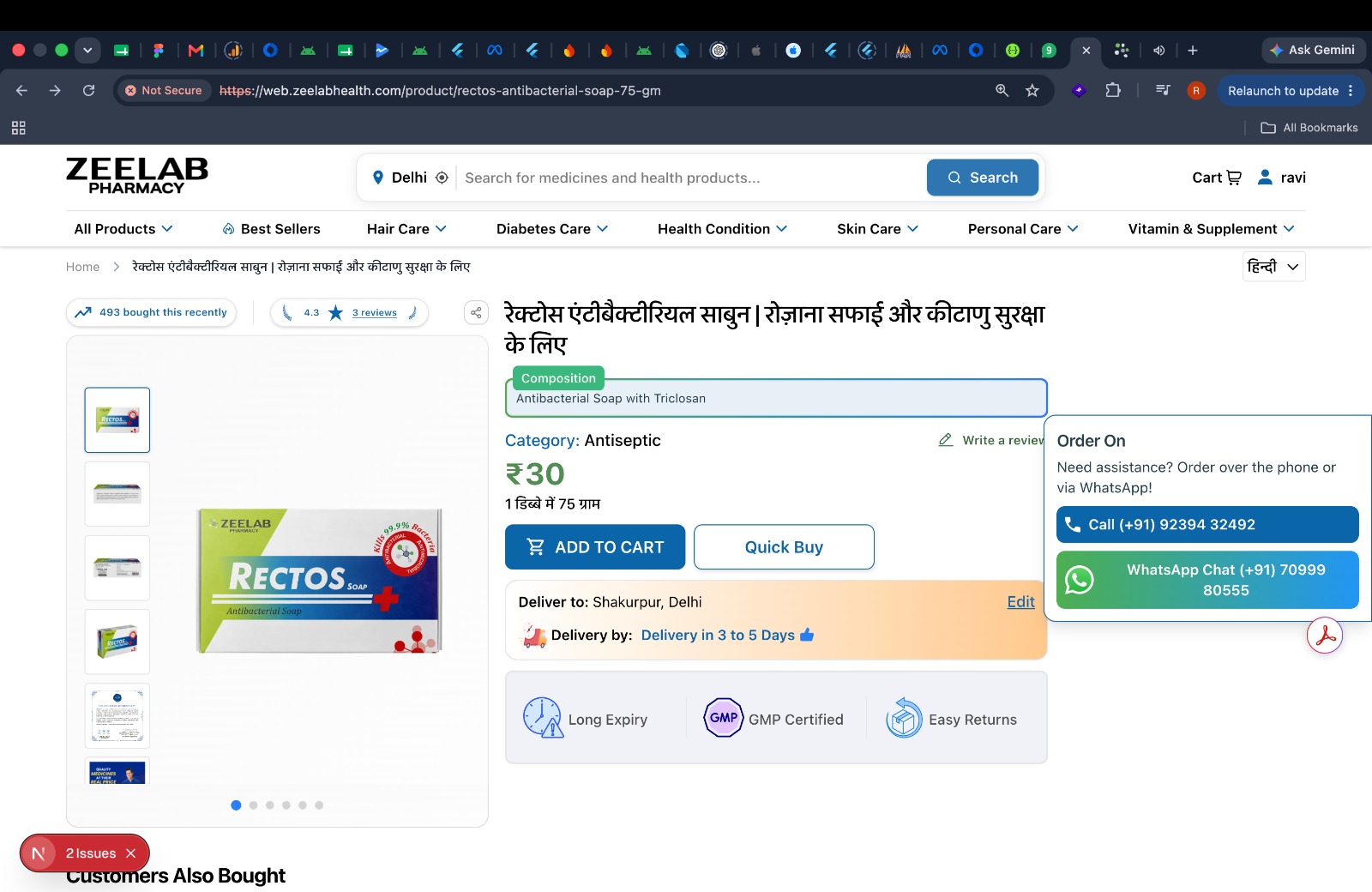Expand the Health Condition menu
The height and width of the screenshot is (892, 1372).
[x=722, y=229]
